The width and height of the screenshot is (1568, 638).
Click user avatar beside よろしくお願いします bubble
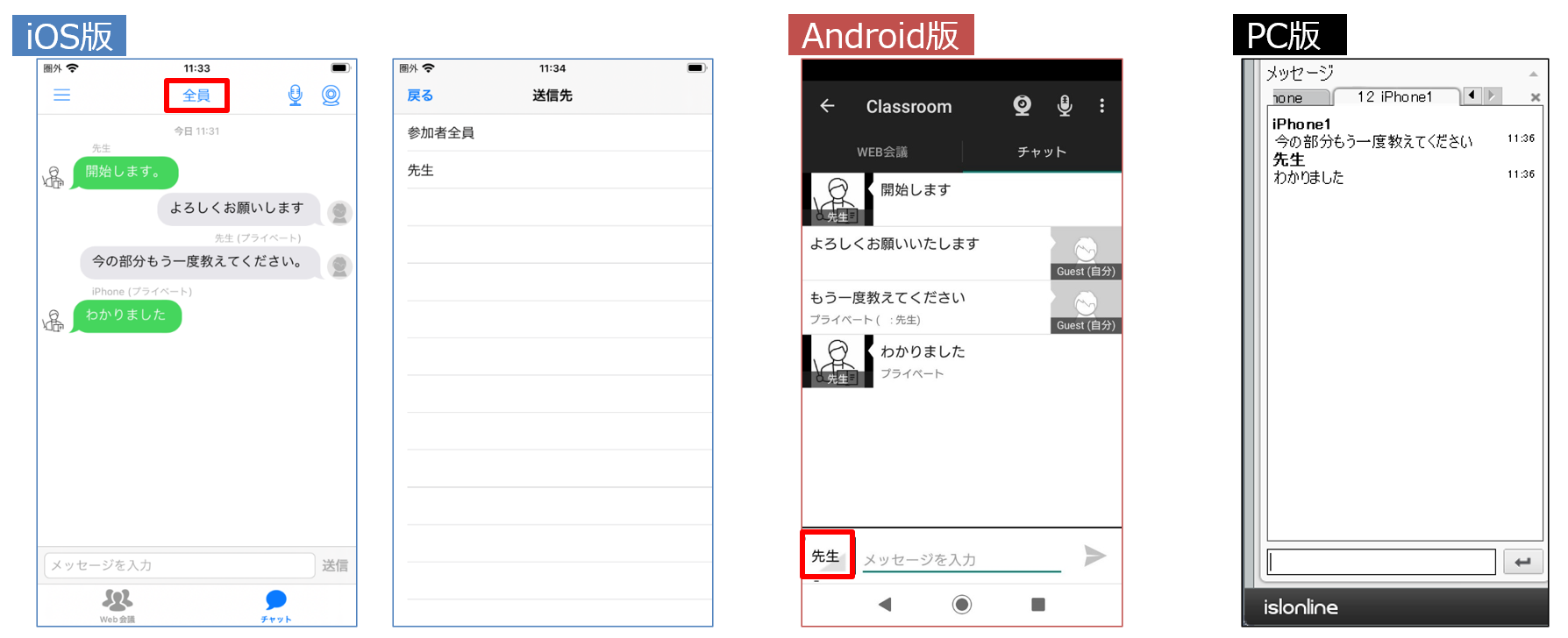(339, 213)
